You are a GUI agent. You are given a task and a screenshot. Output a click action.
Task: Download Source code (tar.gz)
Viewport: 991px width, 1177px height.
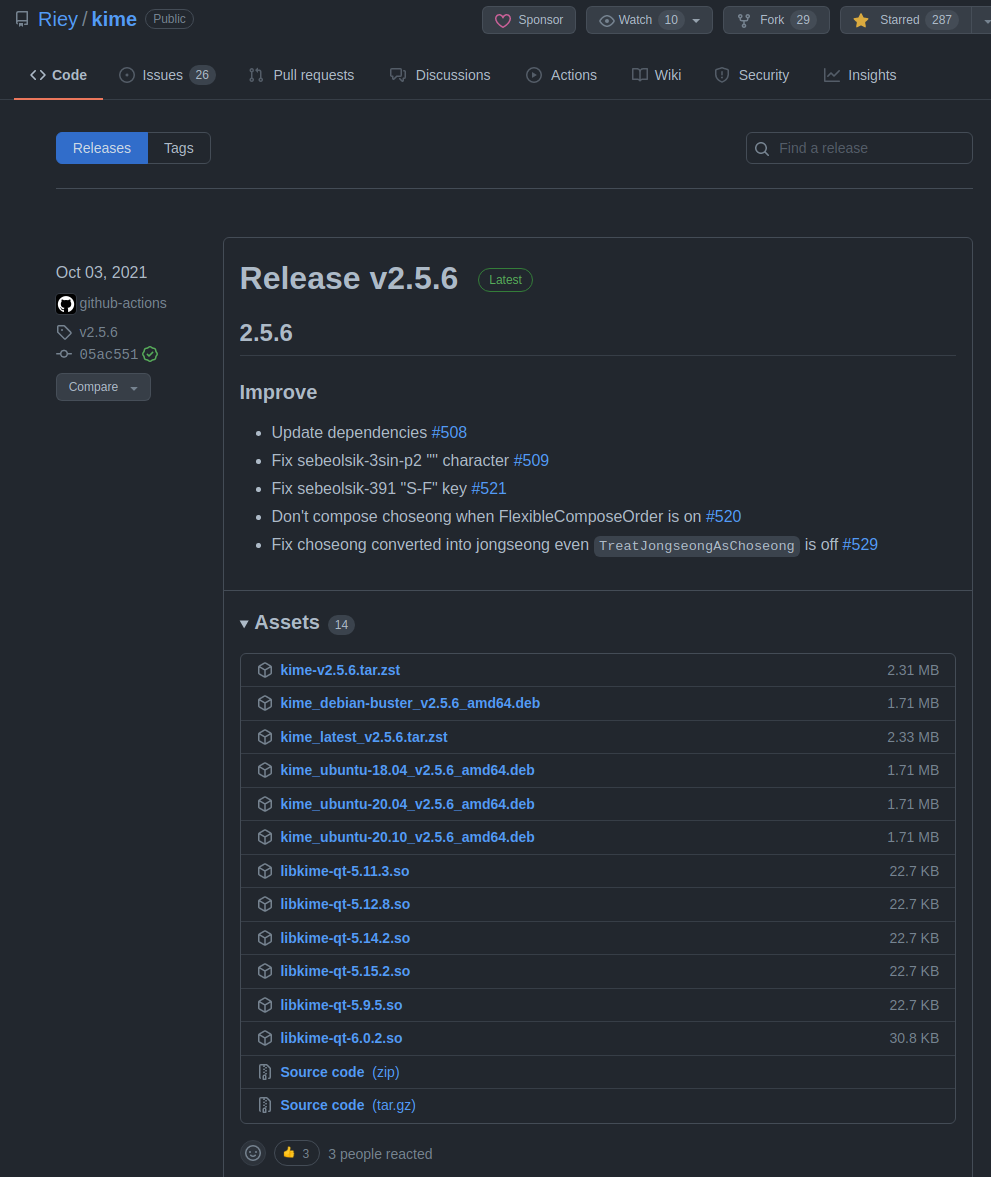348,1105
